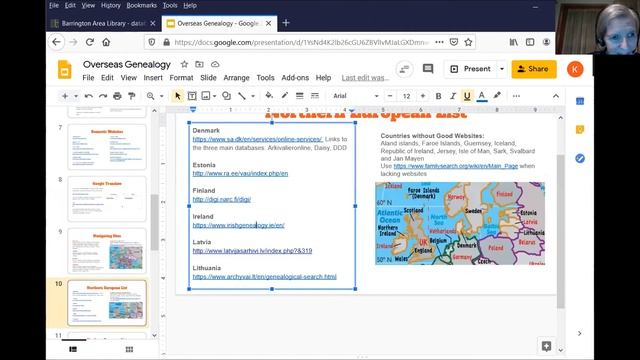Open the Insert menu in Slides

click(153, 78)
